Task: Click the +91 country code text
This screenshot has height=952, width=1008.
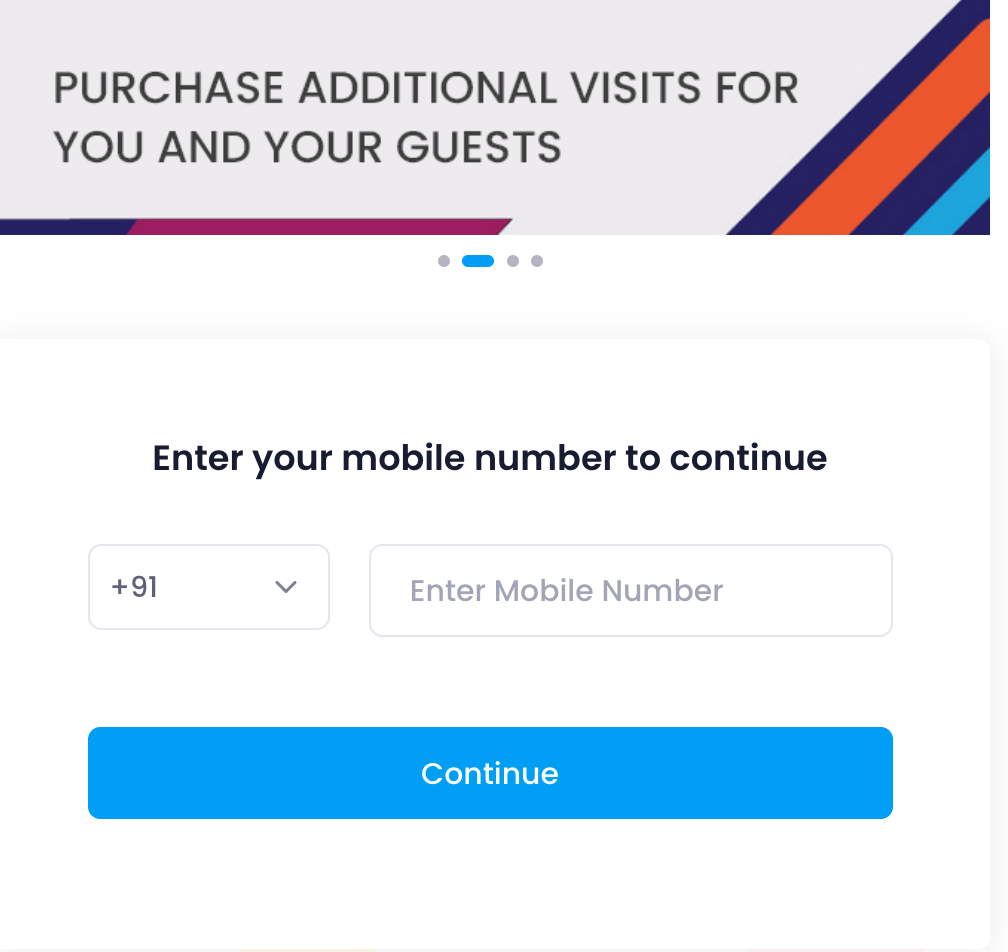Action: point(135,587)
